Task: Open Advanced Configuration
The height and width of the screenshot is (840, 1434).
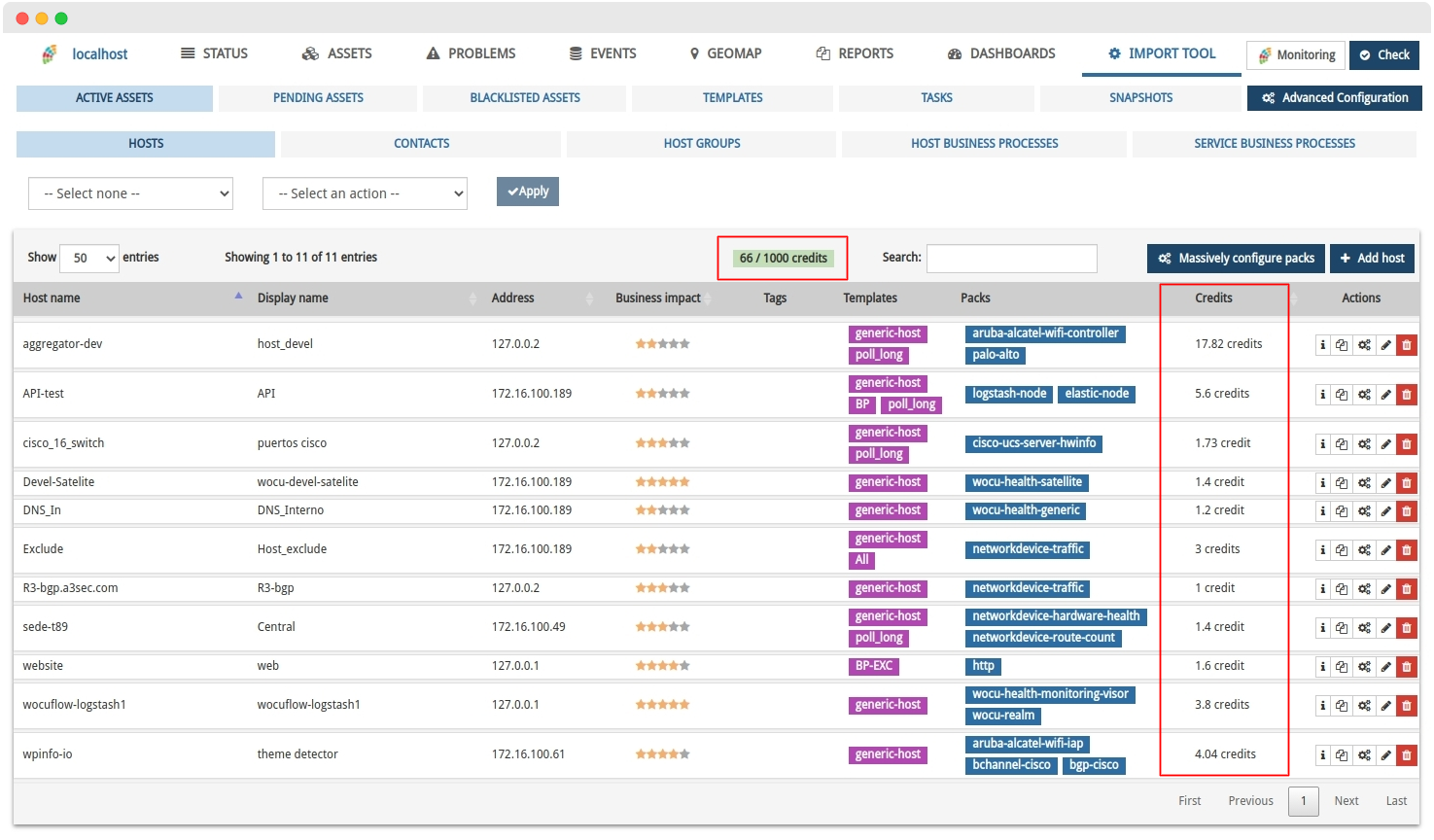Action: [1335, 98]
